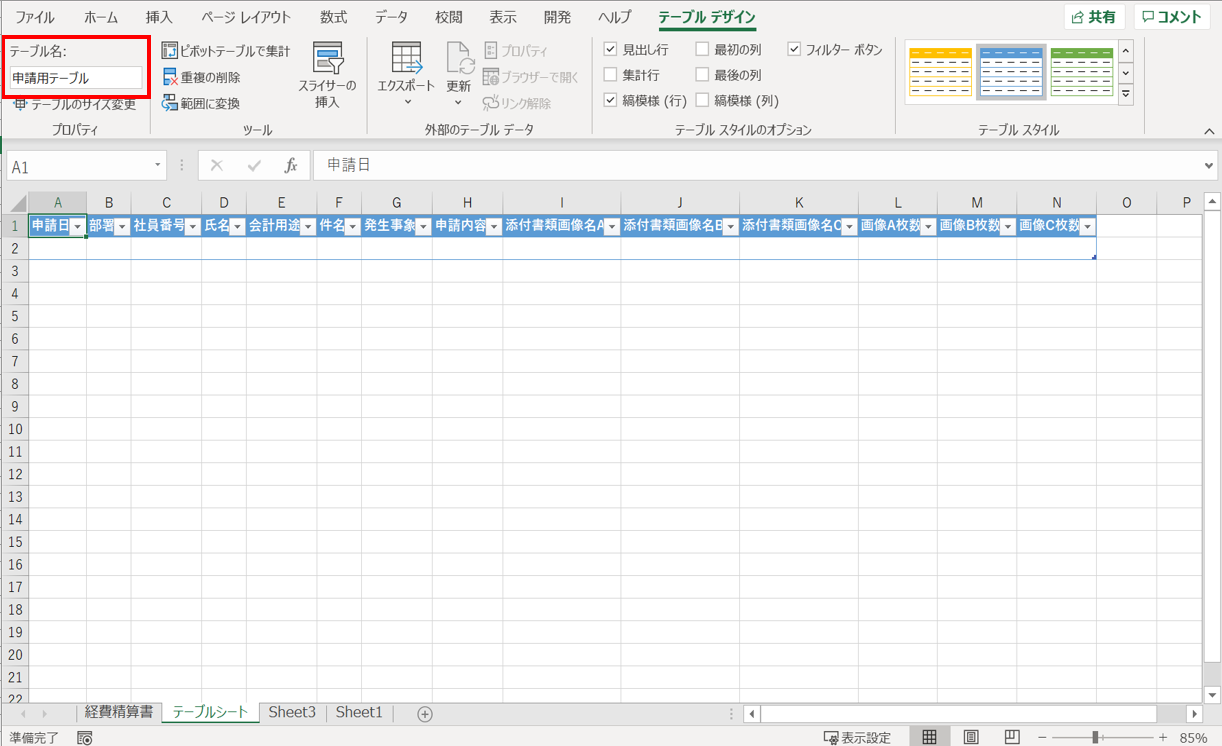Open the 部署 column filter dropdown
Screen dimensions: 1222x746
[122, 227]
